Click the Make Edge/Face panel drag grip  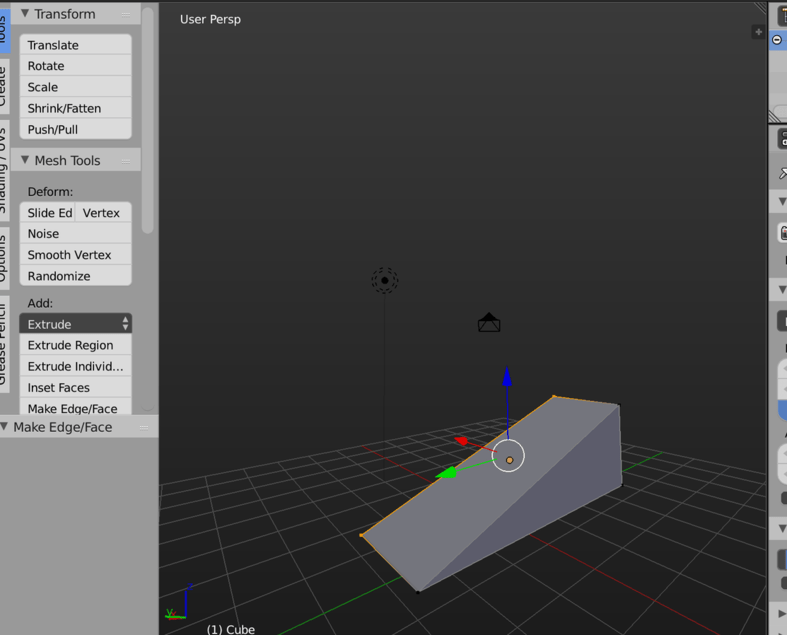click(144, 428)
